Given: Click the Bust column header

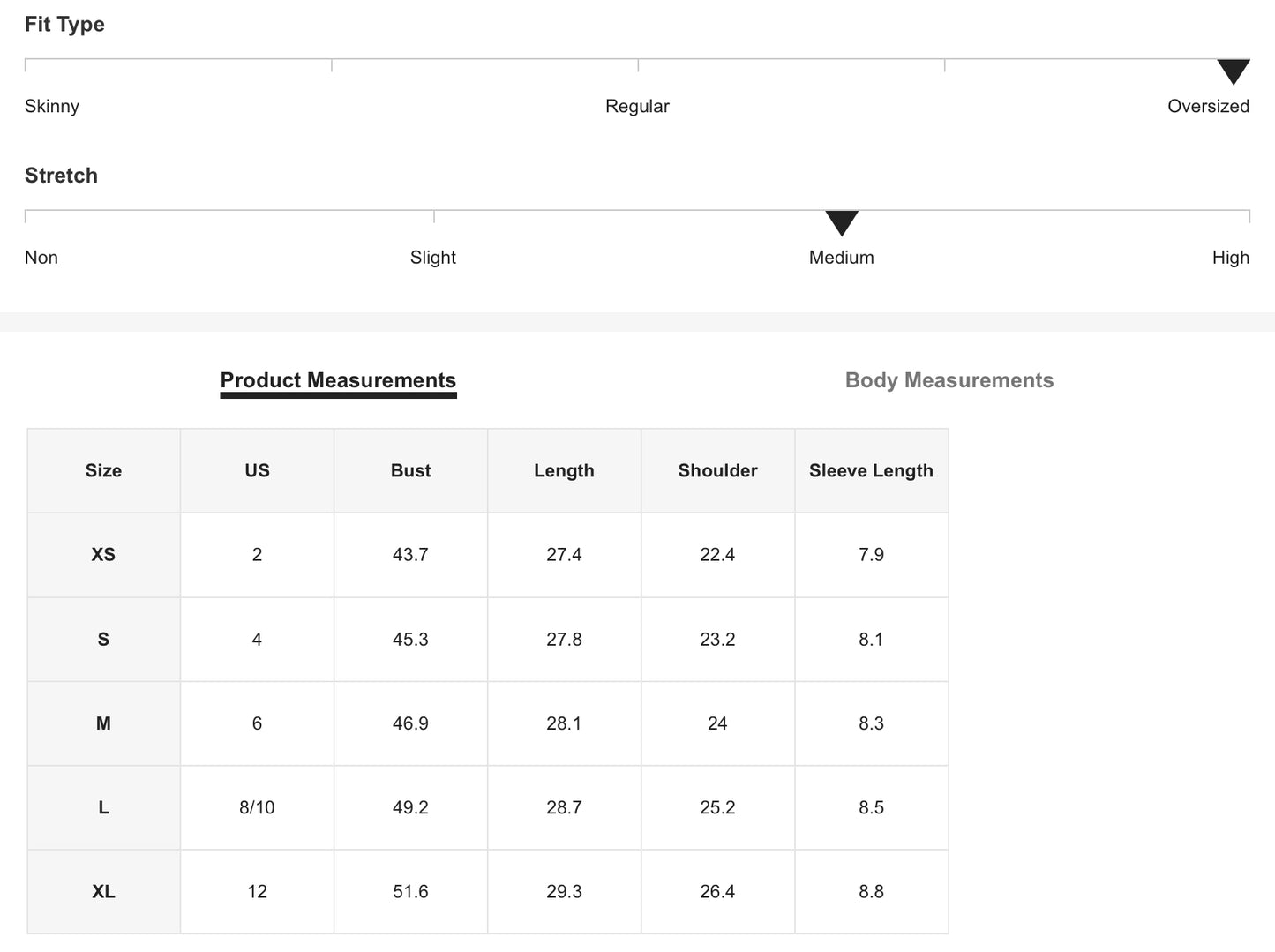Looking at the screenshot, I should (410, 471).
